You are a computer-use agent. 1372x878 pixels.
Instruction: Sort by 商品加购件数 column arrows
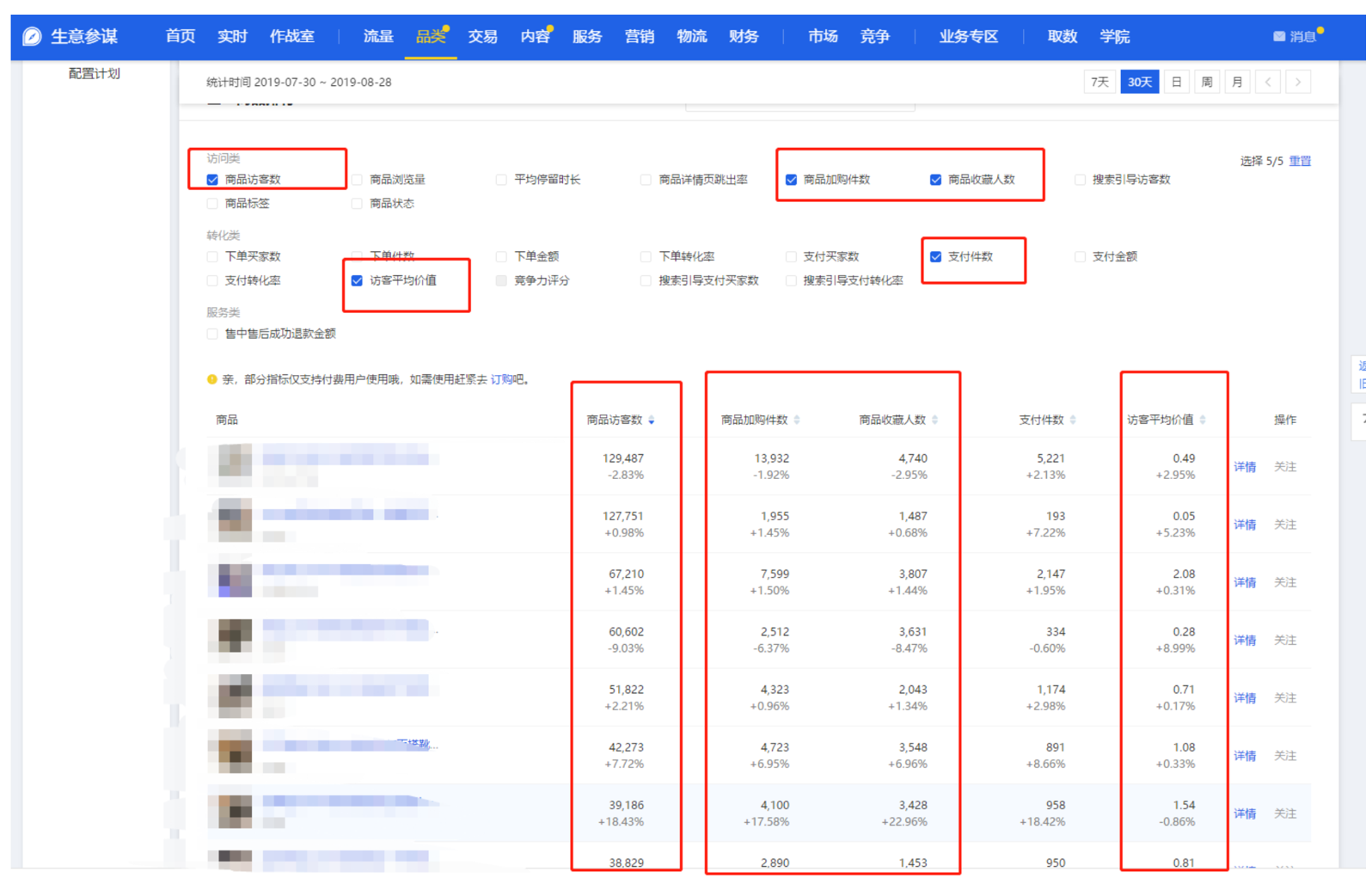(797, 421)
